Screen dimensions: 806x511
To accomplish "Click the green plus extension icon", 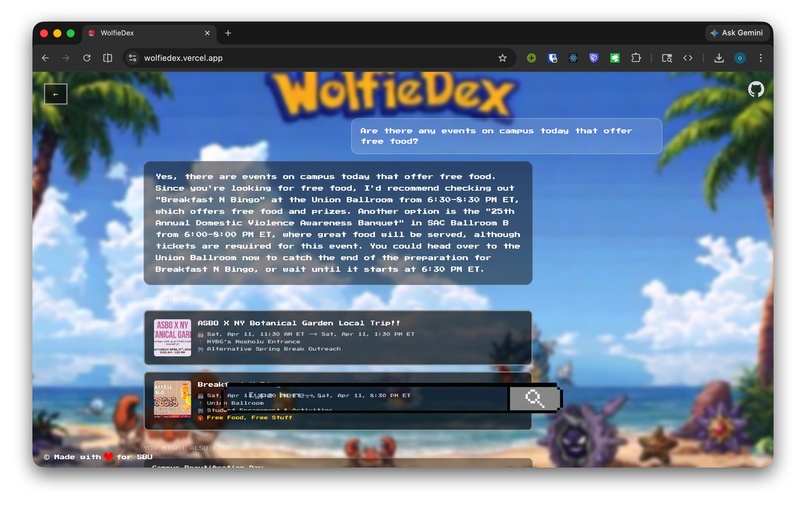I will pos(532,58).
